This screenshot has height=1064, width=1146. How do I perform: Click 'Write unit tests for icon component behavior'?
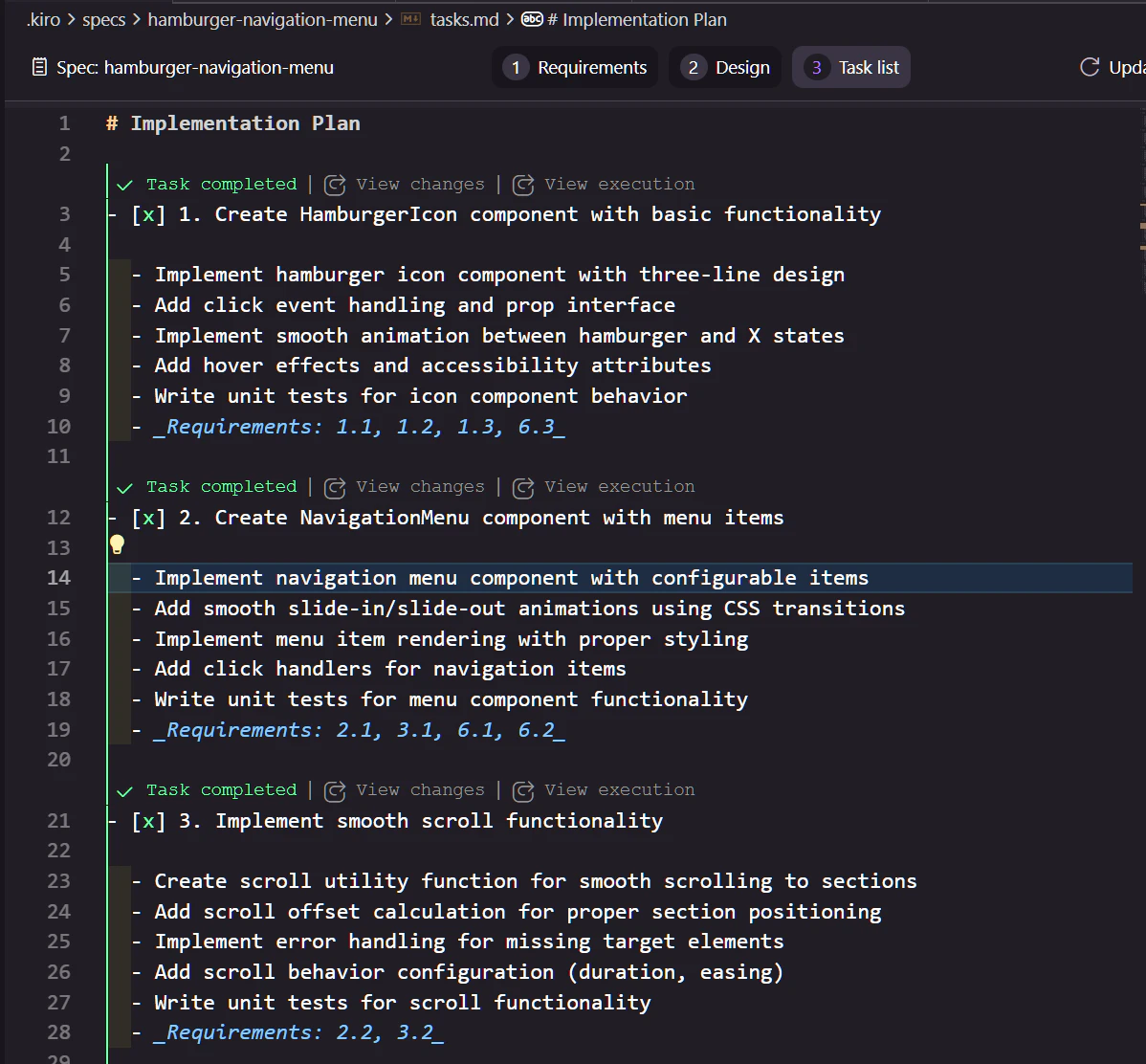pyautogui.click(x=420, y=396)
